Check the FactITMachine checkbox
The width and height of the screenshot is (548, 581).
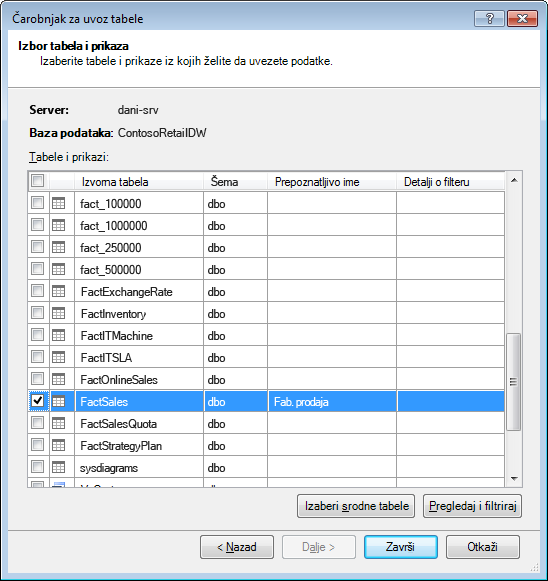pos(37,335)
